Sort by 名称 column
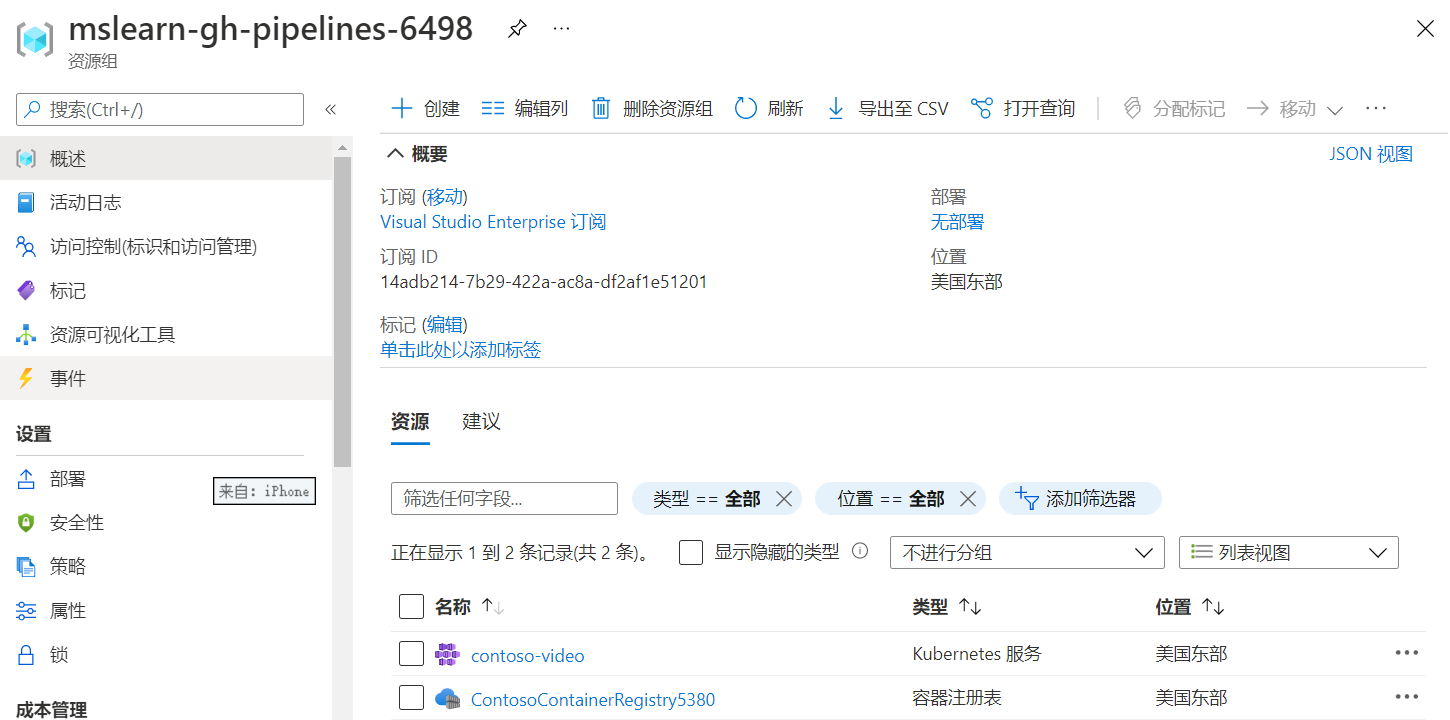The height and width of the screenshot is (720, 1450). tap(470, 607)
